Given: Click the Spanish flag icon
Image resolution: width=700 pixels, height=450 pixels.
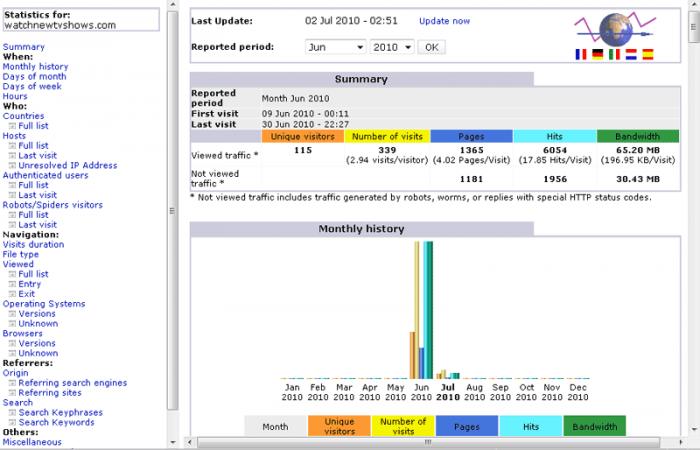Looking at the screenshot, I should [646, 55].
